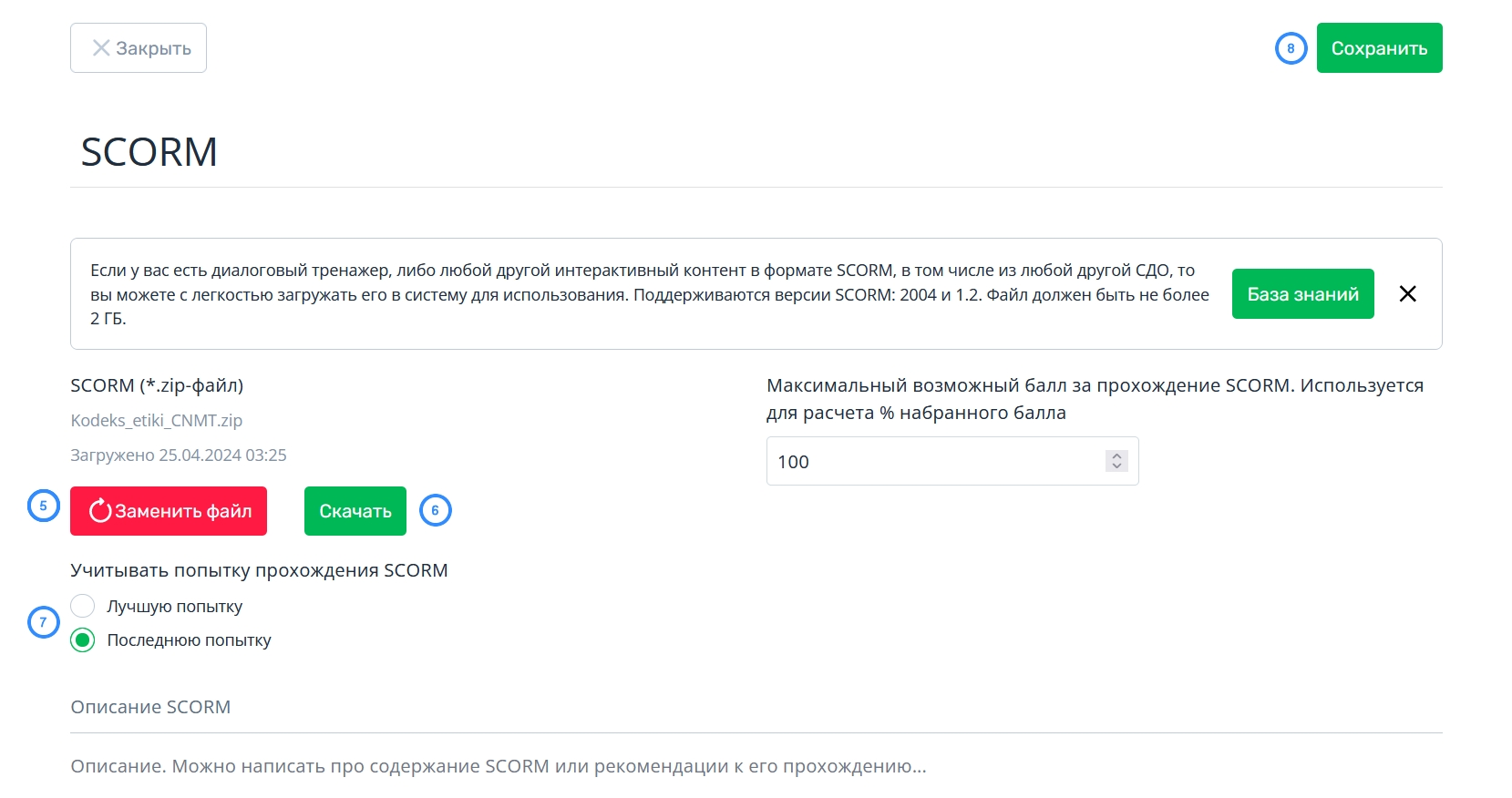1512x798 pixels.
Task: Click the numbered marker 7 circle
Action: coord(44,622)
